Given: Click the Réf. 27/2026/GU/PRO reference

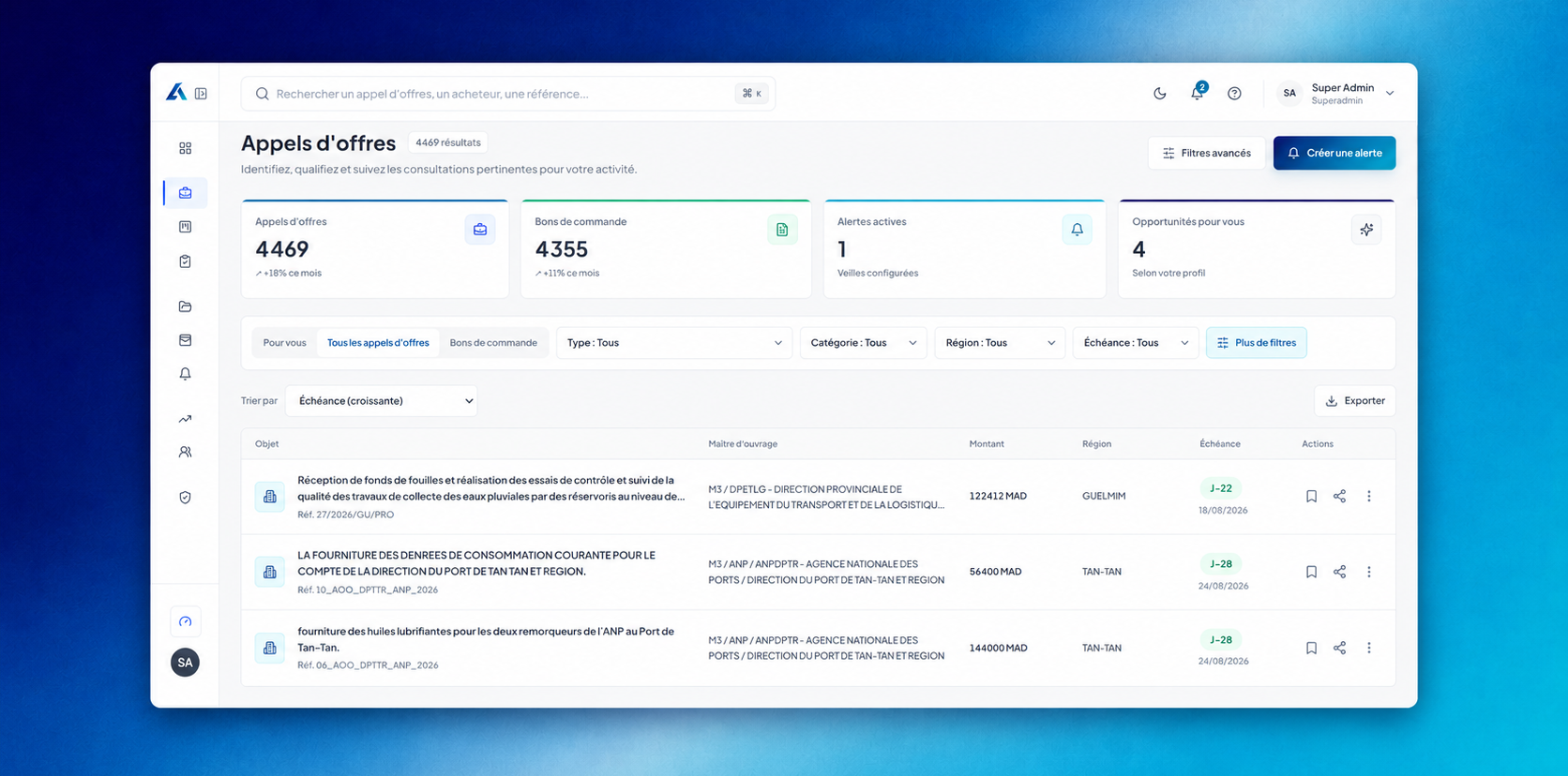Looking at the screenshot, I should click(346, 515).
